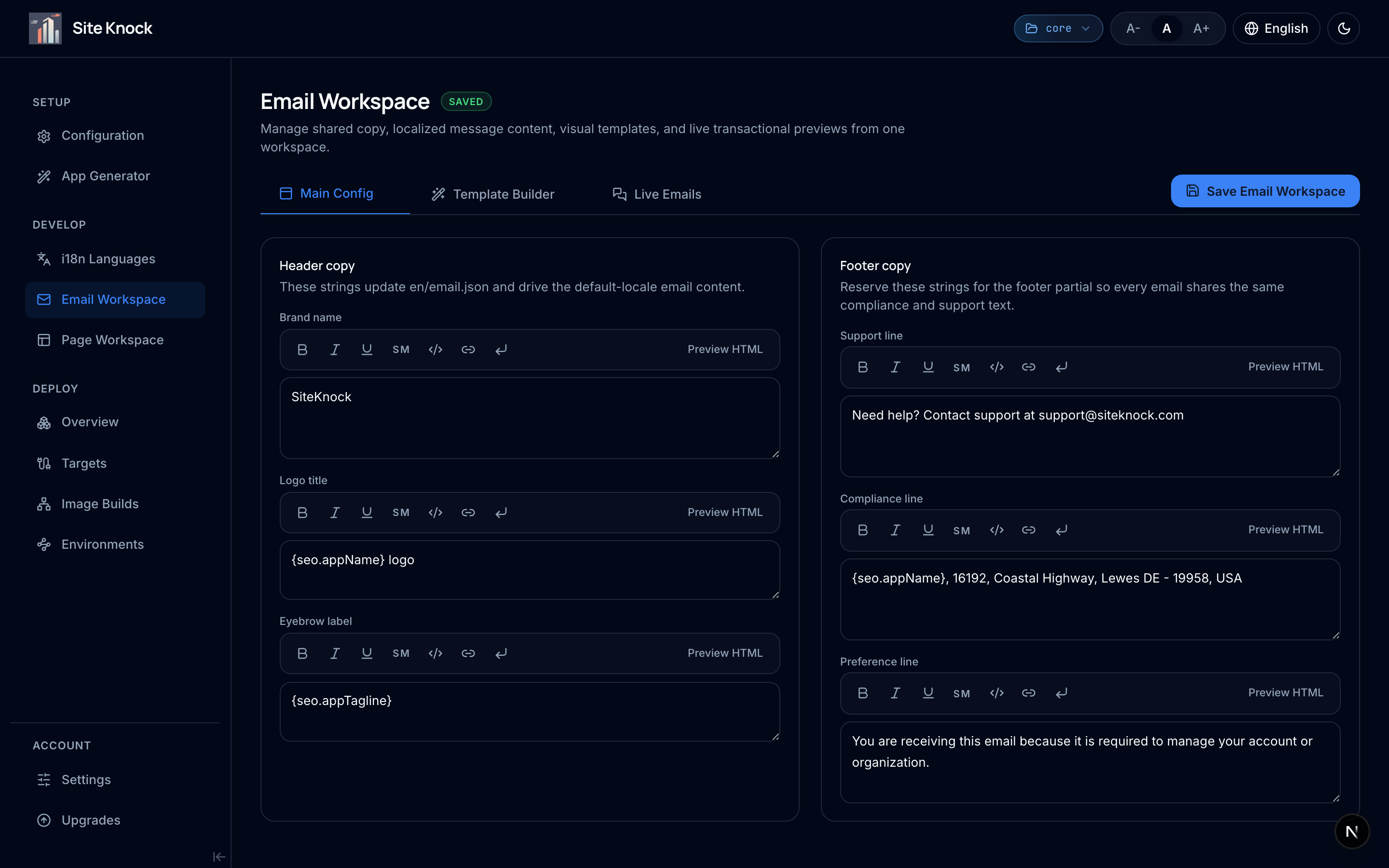Increase font size with A+ button
The width and height of the screenshot is (1389, 868).
click(x=1201, y=28)
